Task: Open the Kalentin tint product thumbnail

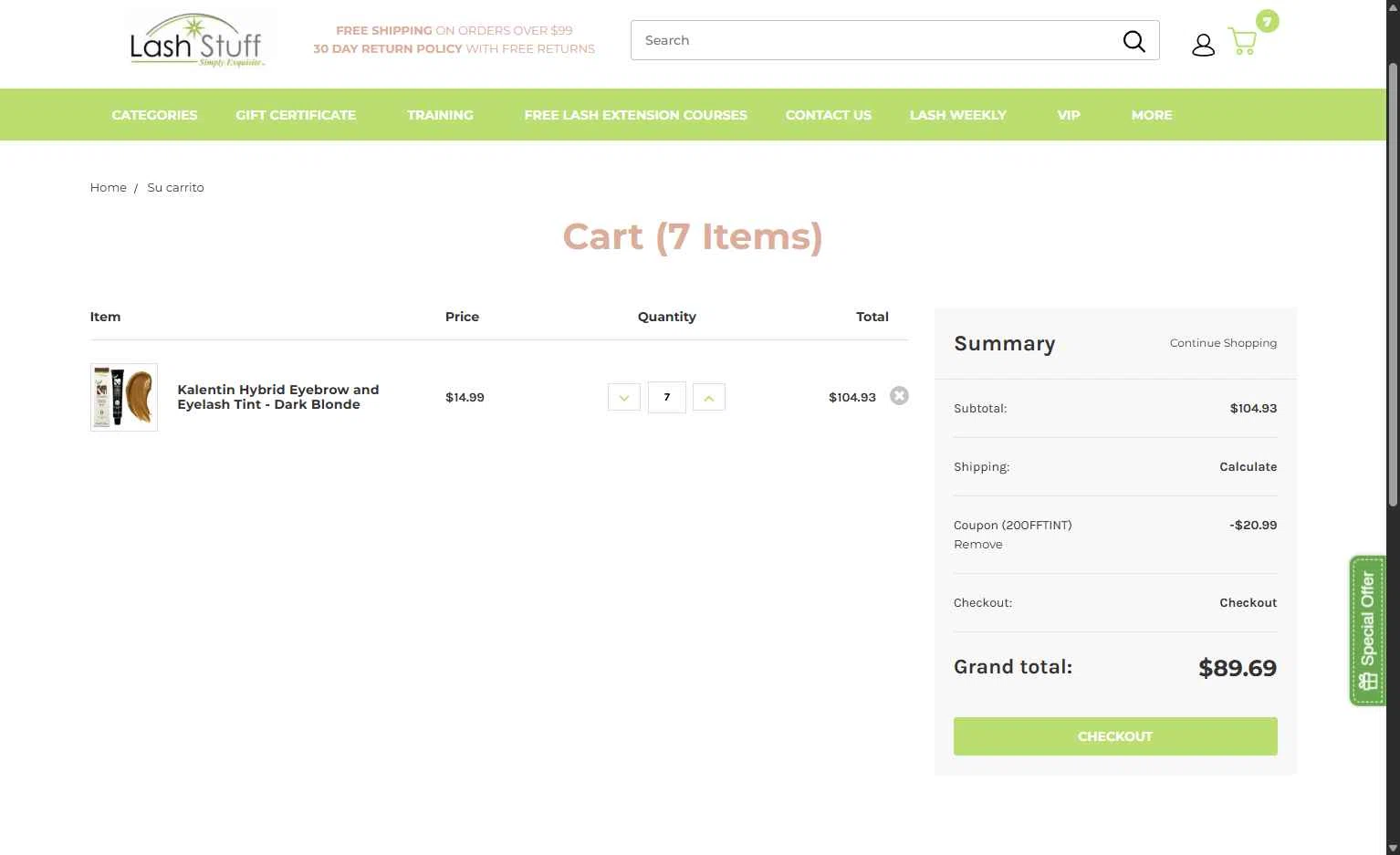Action: coord(124,397)
